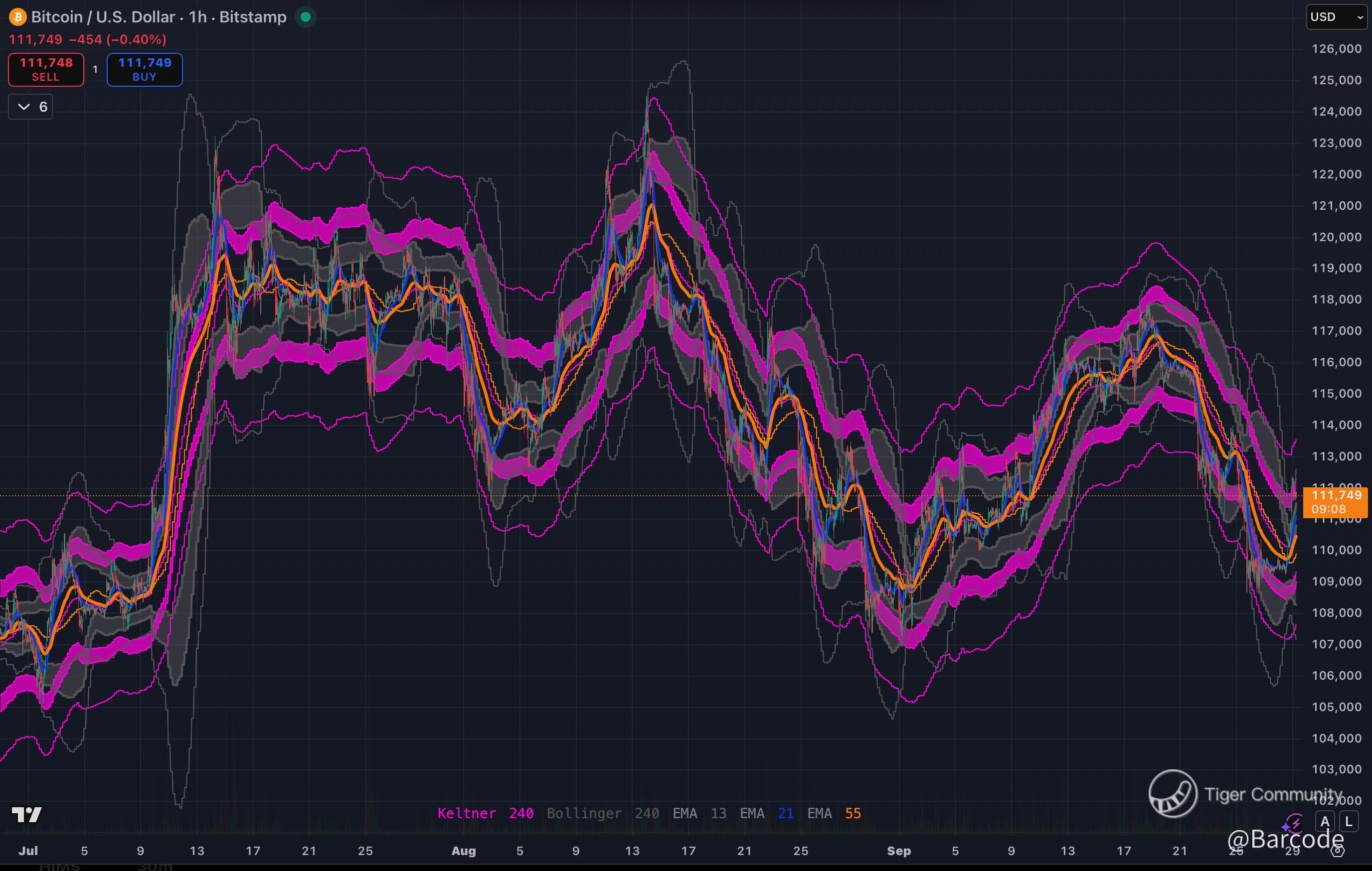Click the Sep marker on time axis
Viewport: 1372px width, 871px height.
pos(898,851)
